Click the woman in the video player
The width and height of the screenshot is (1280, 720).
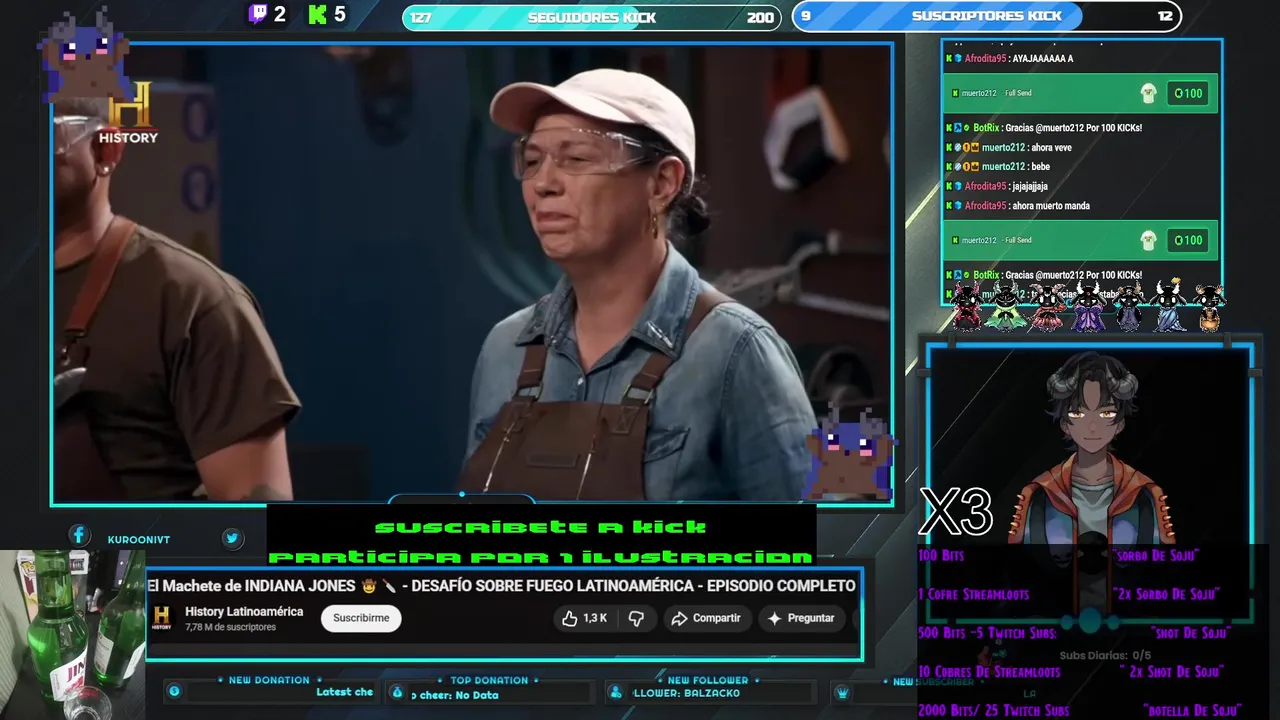[x=641, y=285]
